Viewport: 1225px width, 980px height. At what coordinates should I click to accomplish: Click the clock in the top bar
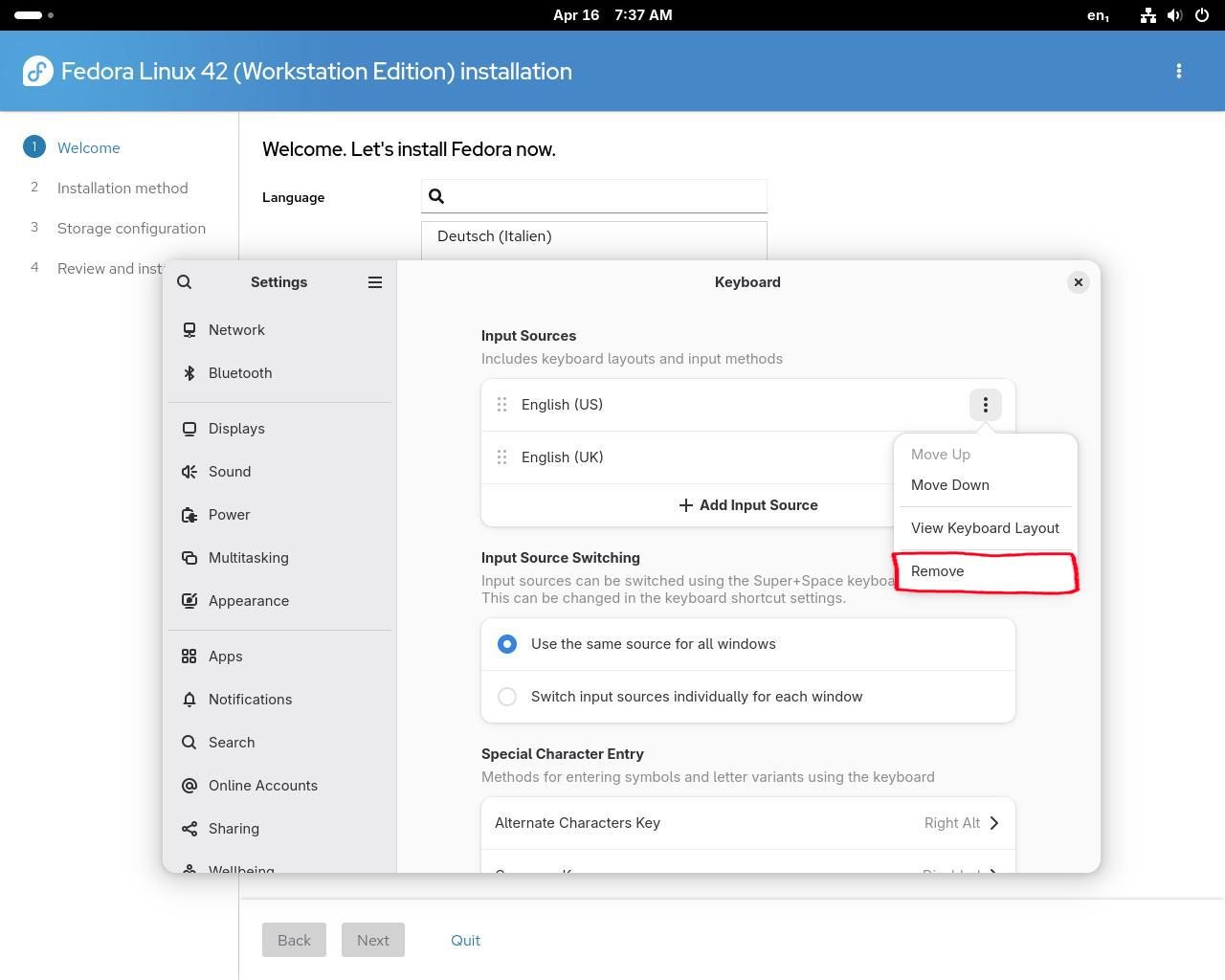(x=612, y=15)
